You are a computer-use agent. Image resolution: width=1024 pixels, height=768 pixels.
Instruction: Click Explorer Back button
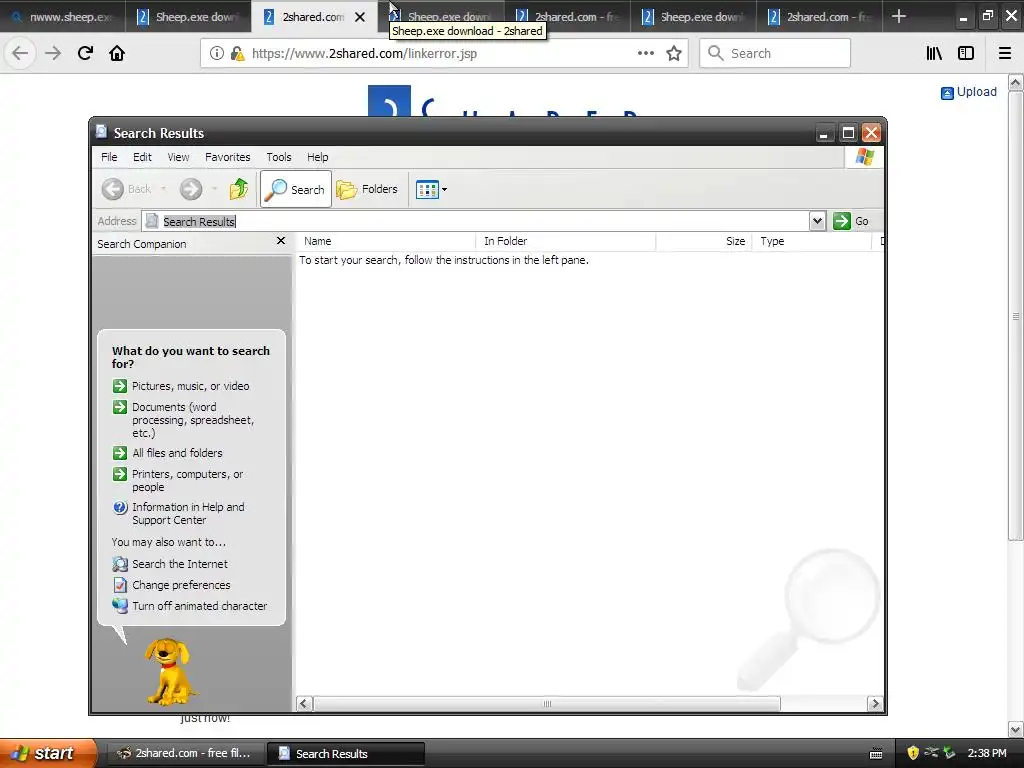[x=127, y=189]
